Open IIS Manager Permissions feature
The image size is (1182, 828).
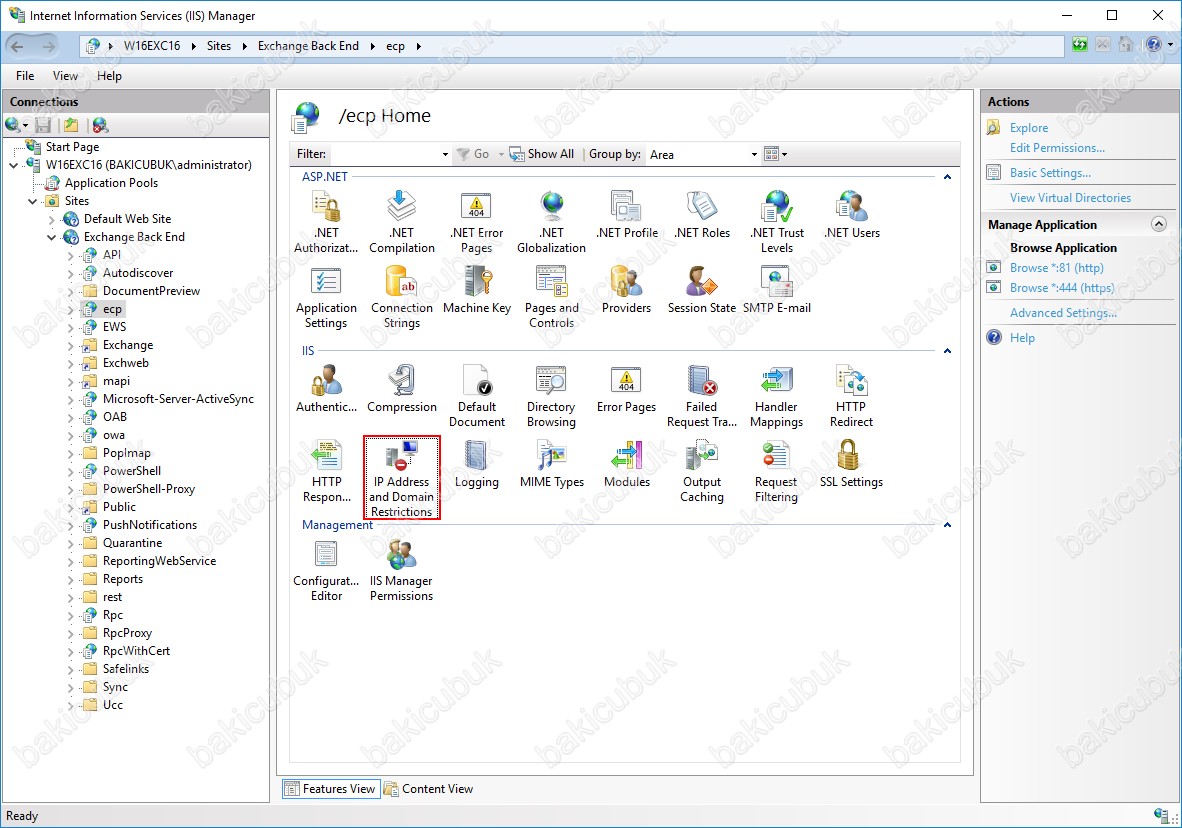pyautogui.click(x=402, y=571)
